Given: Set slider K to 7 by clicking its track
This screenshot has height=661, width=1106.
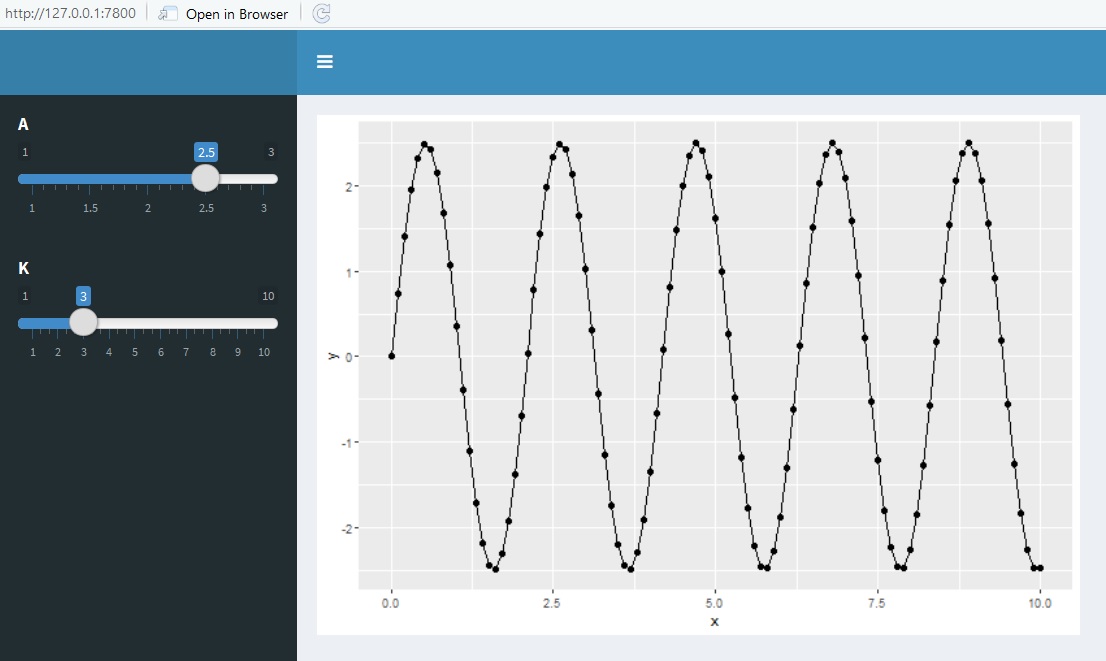Looking at the screenshot, I should tap(186, 322).
